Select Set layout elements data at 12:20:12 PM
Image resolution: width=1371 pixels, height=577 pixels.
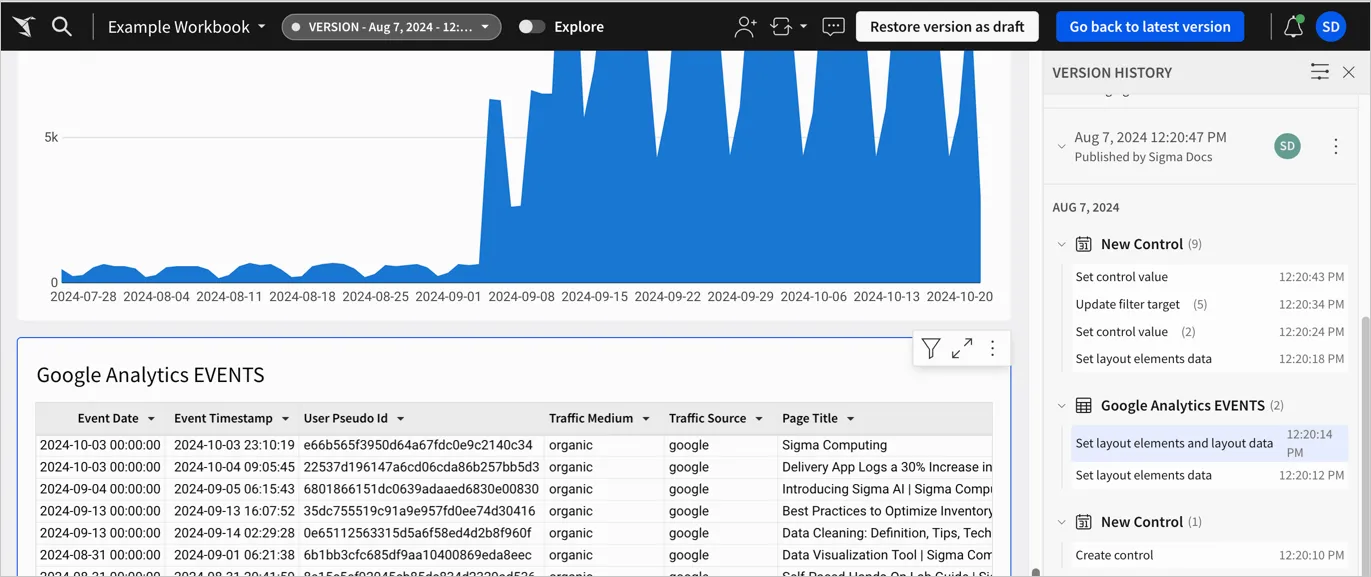[x=1209, y=475]
